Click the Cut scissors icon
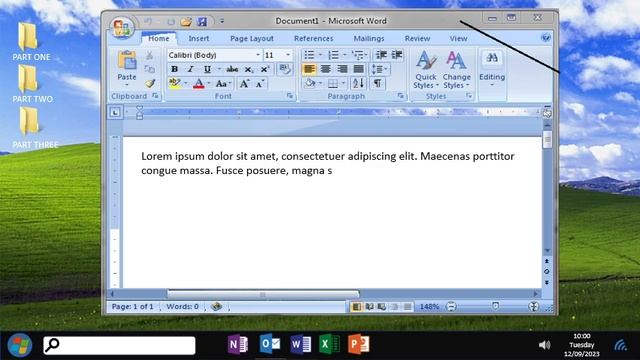The width and height of the screenshot is (640, 360). tap(150, 55)
